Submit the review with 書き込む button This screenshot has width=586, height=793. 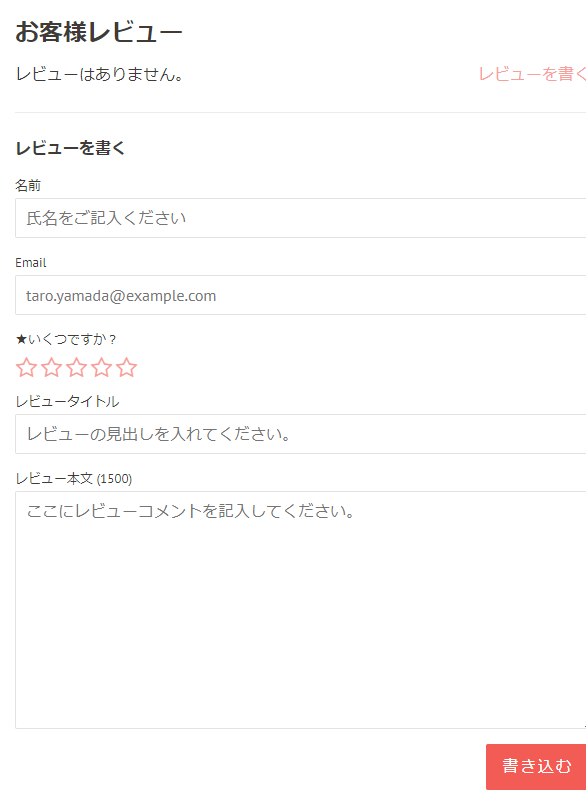click(x=536, y=767)
